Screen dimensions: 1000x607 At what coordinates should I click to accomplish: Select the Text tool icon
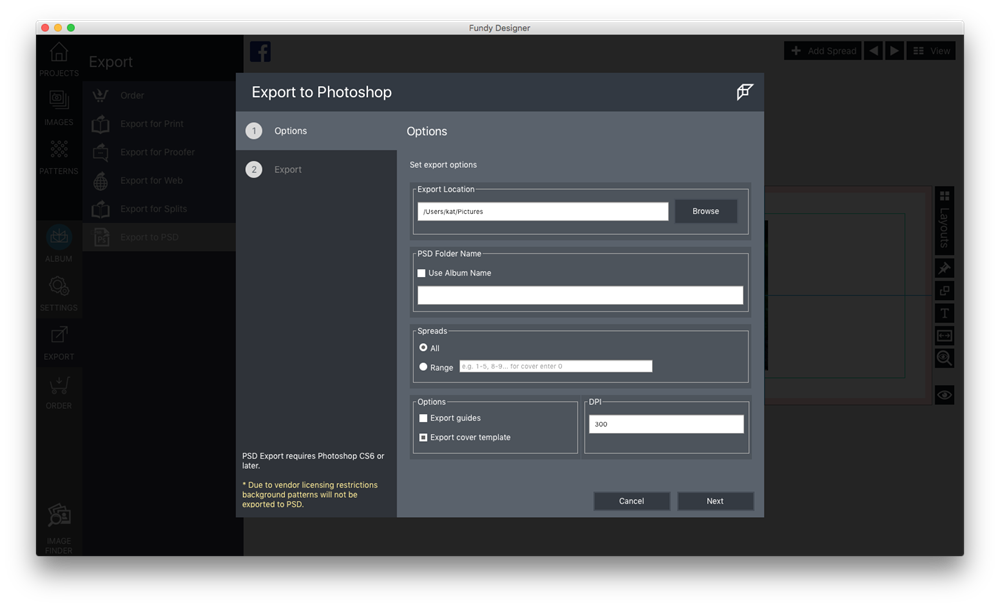pyautogui.click(x=945, y=313)
